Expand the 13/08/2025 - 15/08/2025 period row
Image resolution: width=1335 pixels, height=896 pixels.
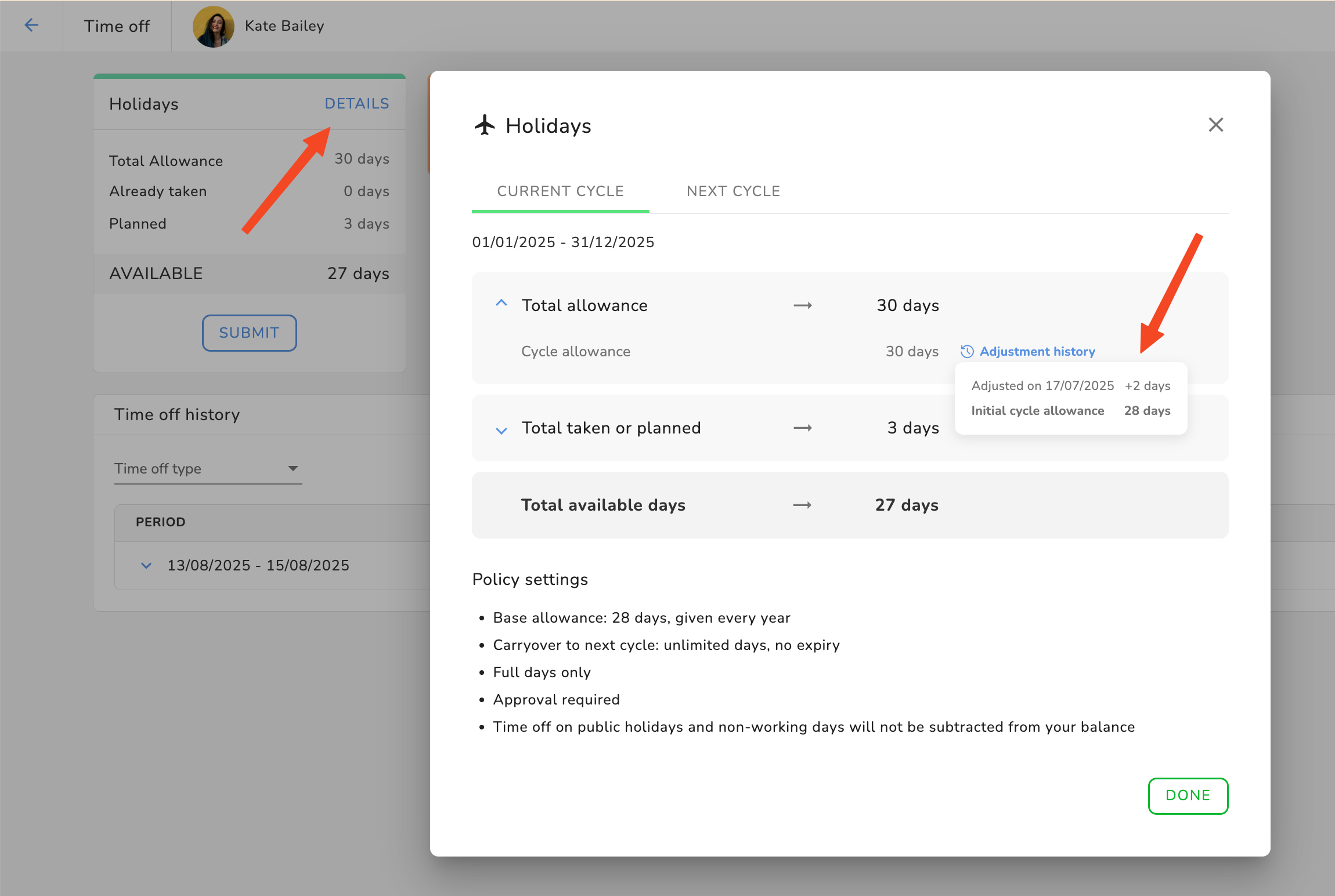tap(146, 565)
